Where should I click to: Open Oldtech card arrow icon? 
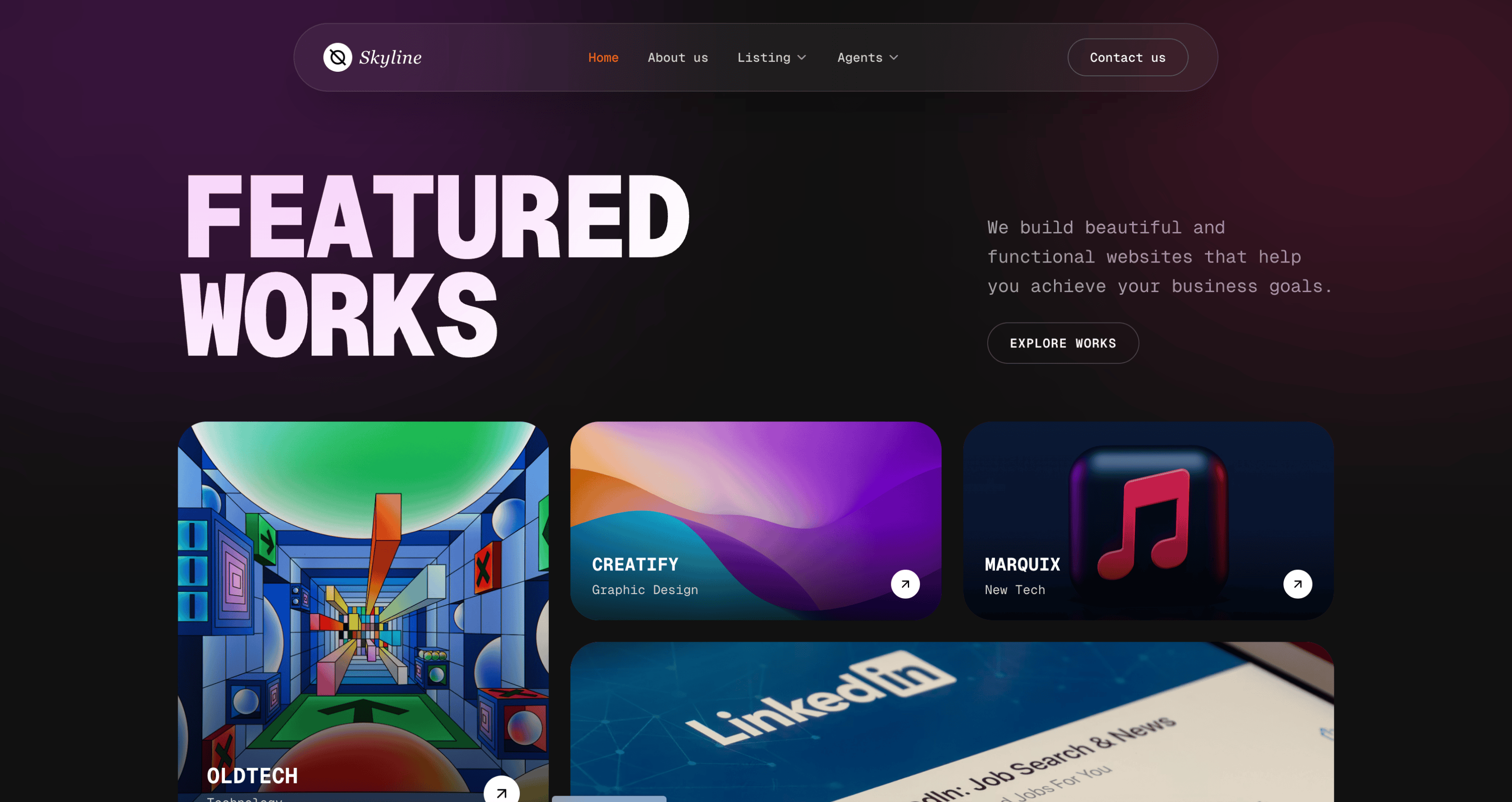point(501,790)
